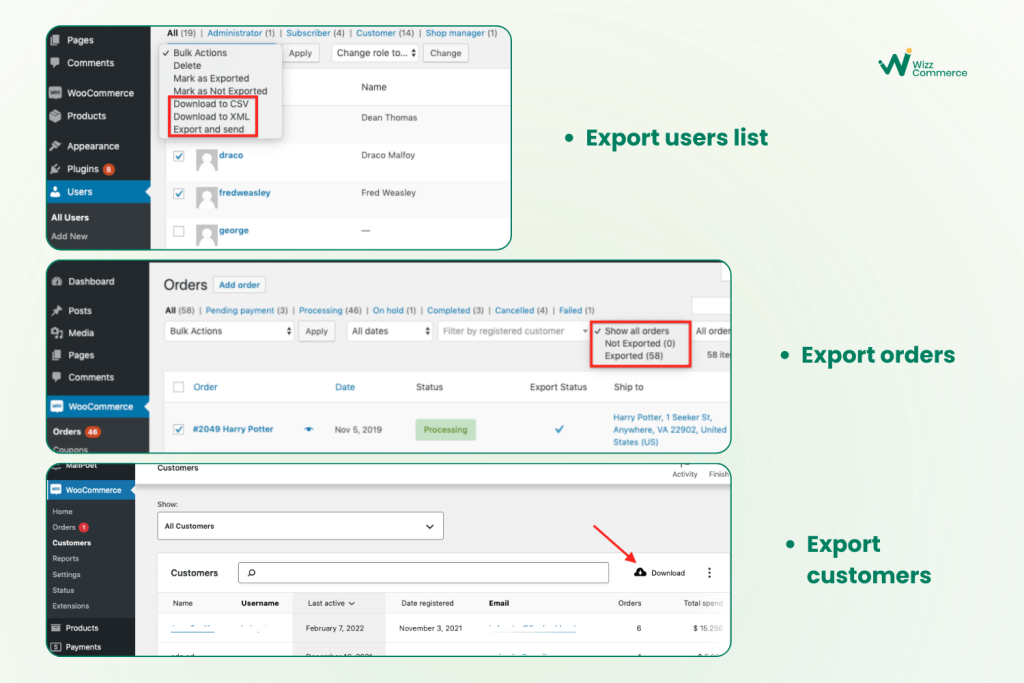
Task: Click Apply button in users panel
Action: (300, 53)
